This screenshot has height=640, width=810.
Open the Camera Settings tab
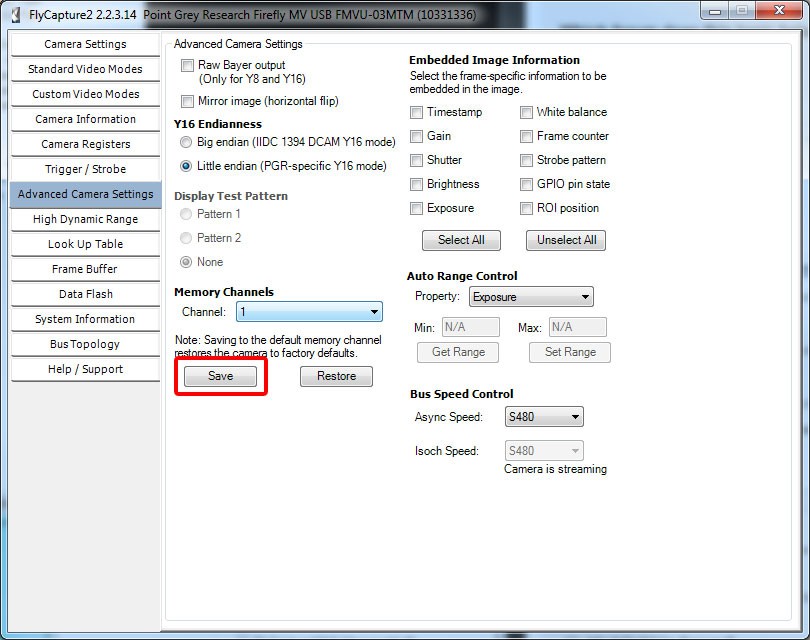85,44
